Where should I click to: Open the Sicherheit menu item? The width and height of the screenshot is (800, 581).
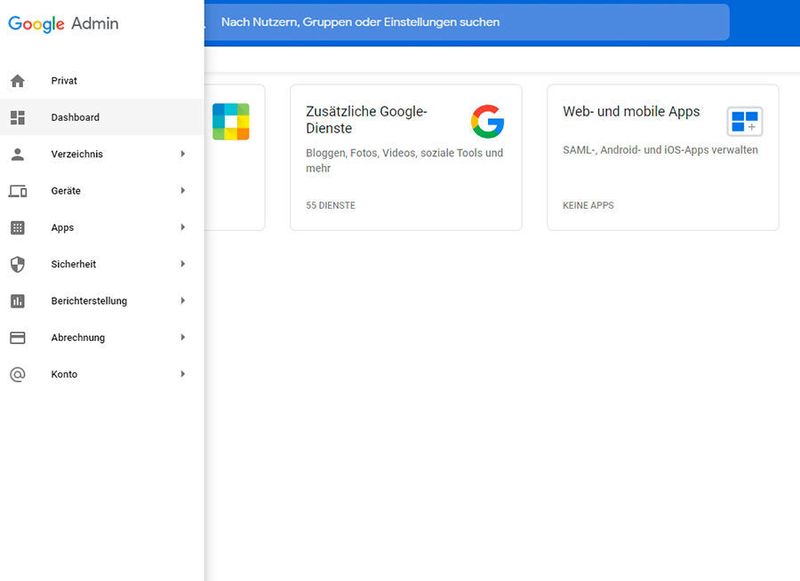tap(102, 264)
